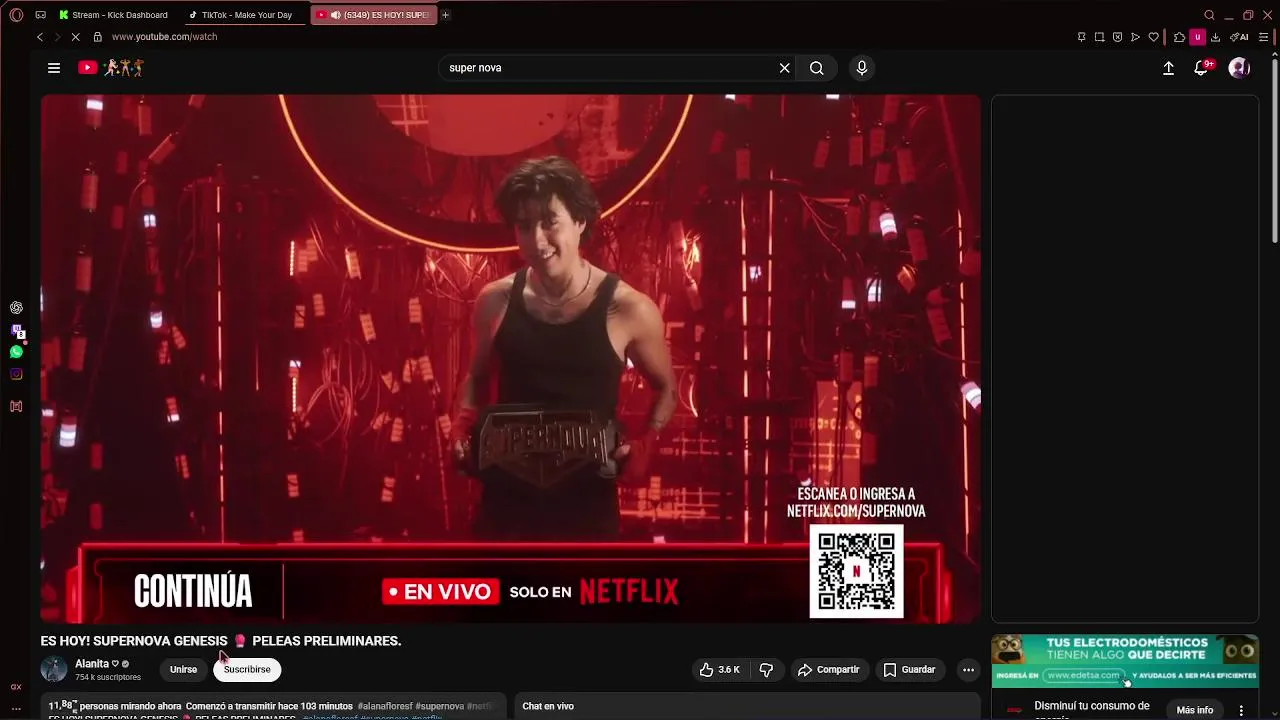Open video more actions ellipsis
This screenshot has height=720, width=1280.
968,669
